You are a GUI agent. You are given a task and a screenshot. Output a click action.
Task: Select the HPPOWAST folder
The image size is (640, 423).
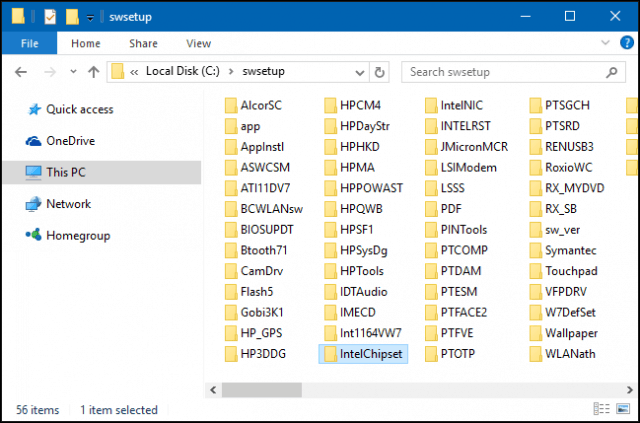[x=364, y=188]
